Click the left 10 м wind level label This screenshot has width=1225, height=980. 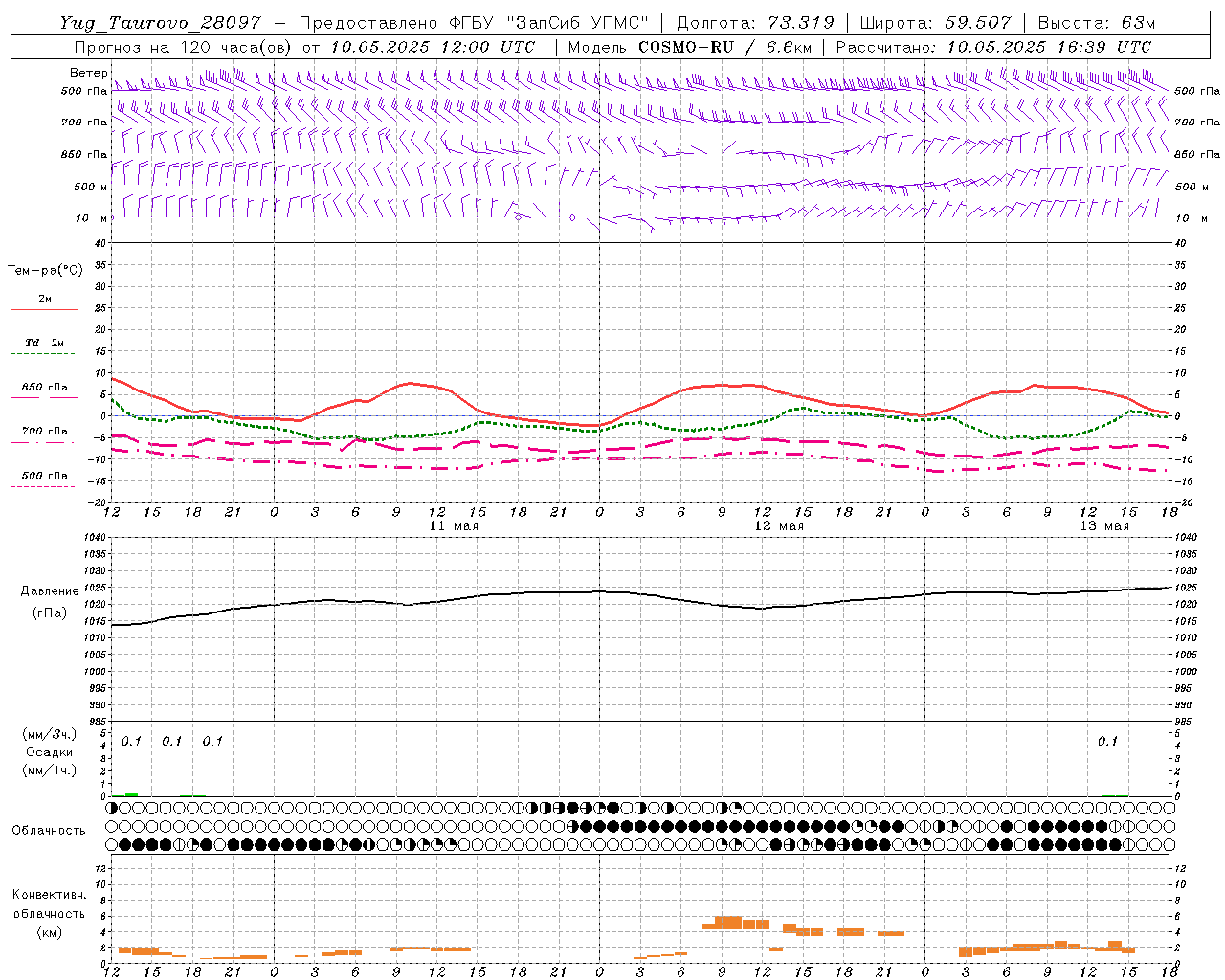point(91,218)
